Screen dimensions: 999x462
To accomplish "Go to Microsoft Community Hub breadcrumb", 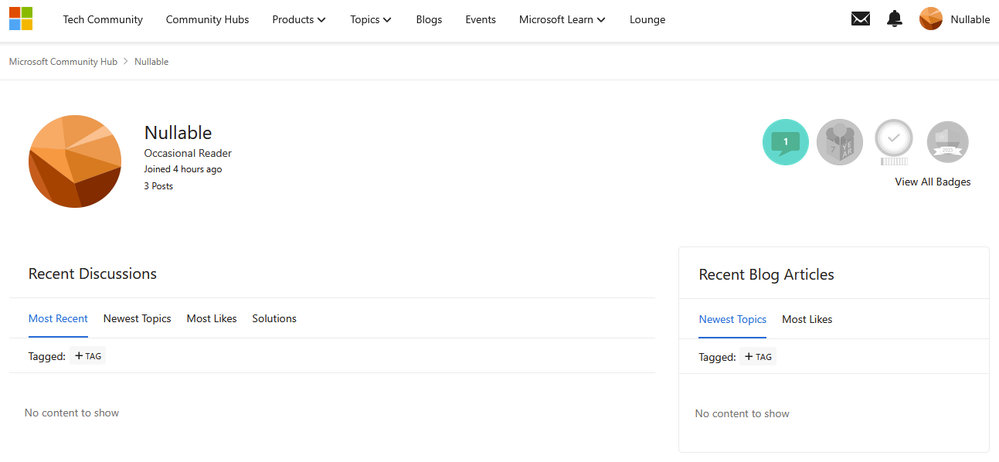I will click(63, 62).
